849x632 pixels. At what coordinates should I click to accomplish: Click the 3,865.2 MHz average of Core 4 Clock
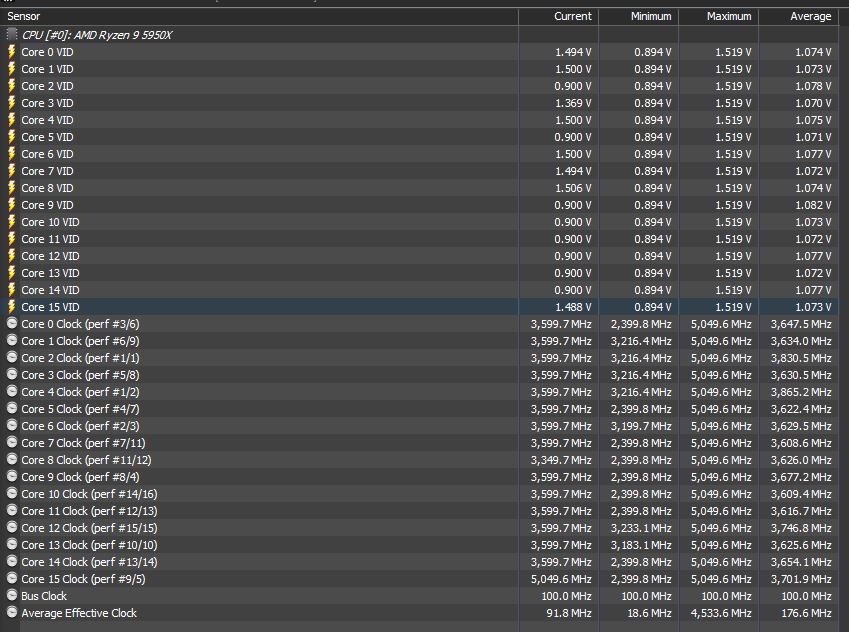tap(801, 392)
